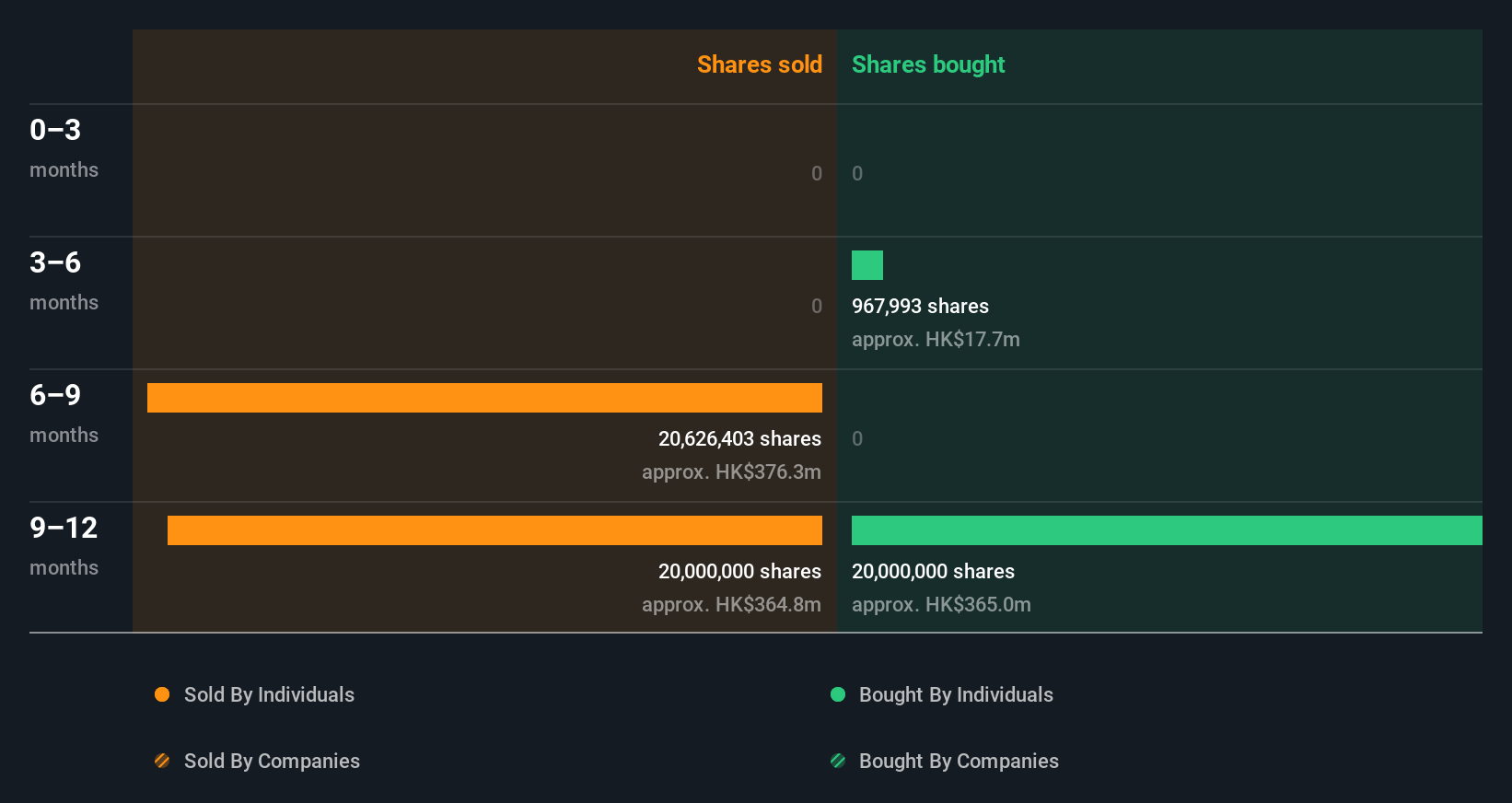Image resolution: width=1512 pixels, height=803 pixels.
Task: Click the small 3–6 months green bought bar
Action: [867, 265]
